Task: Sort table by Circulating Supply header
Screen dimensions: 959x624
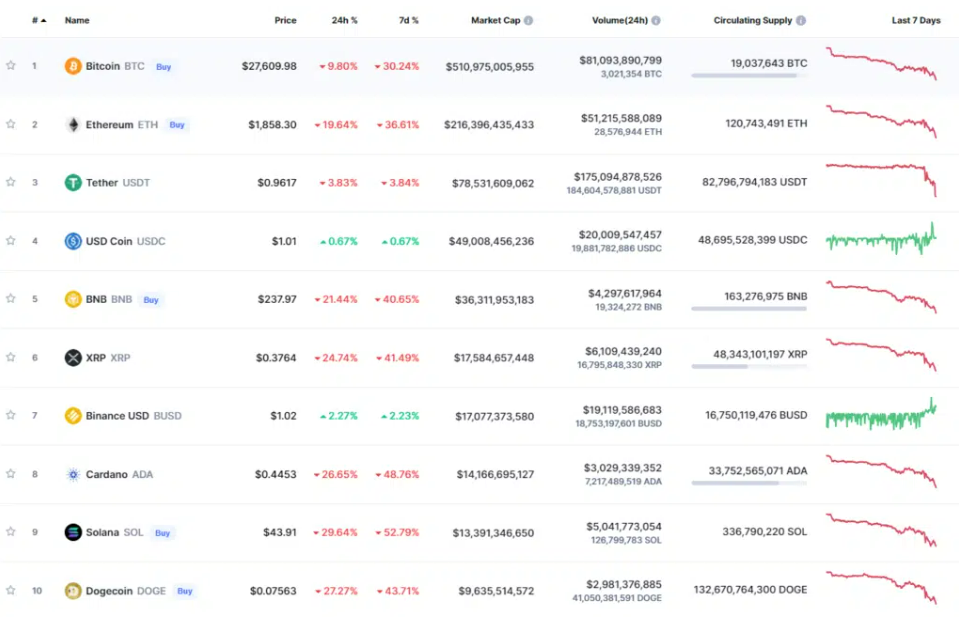Action: [x=752, y=20]
